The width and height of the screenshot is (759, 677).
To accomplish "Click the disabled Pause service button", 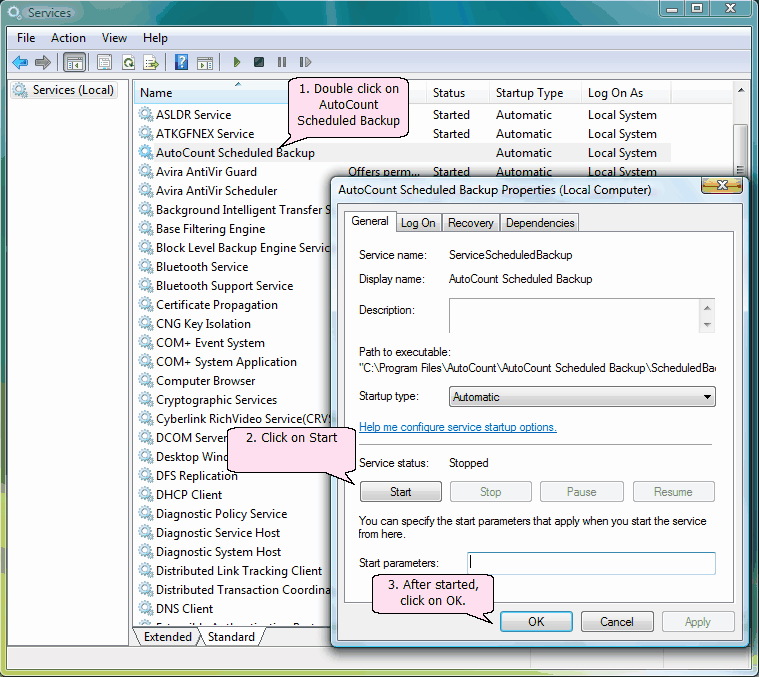I will (581, 492).
